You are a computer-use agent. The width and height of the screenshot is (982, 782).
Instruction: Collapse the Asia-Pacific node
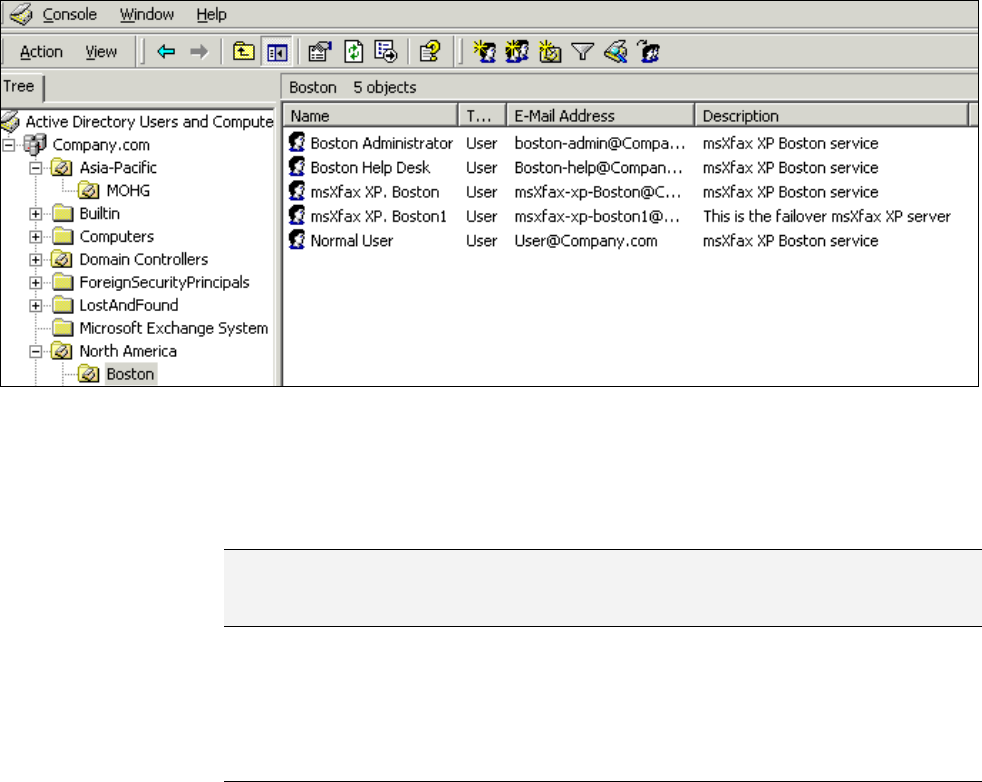(x=36, y=168)
